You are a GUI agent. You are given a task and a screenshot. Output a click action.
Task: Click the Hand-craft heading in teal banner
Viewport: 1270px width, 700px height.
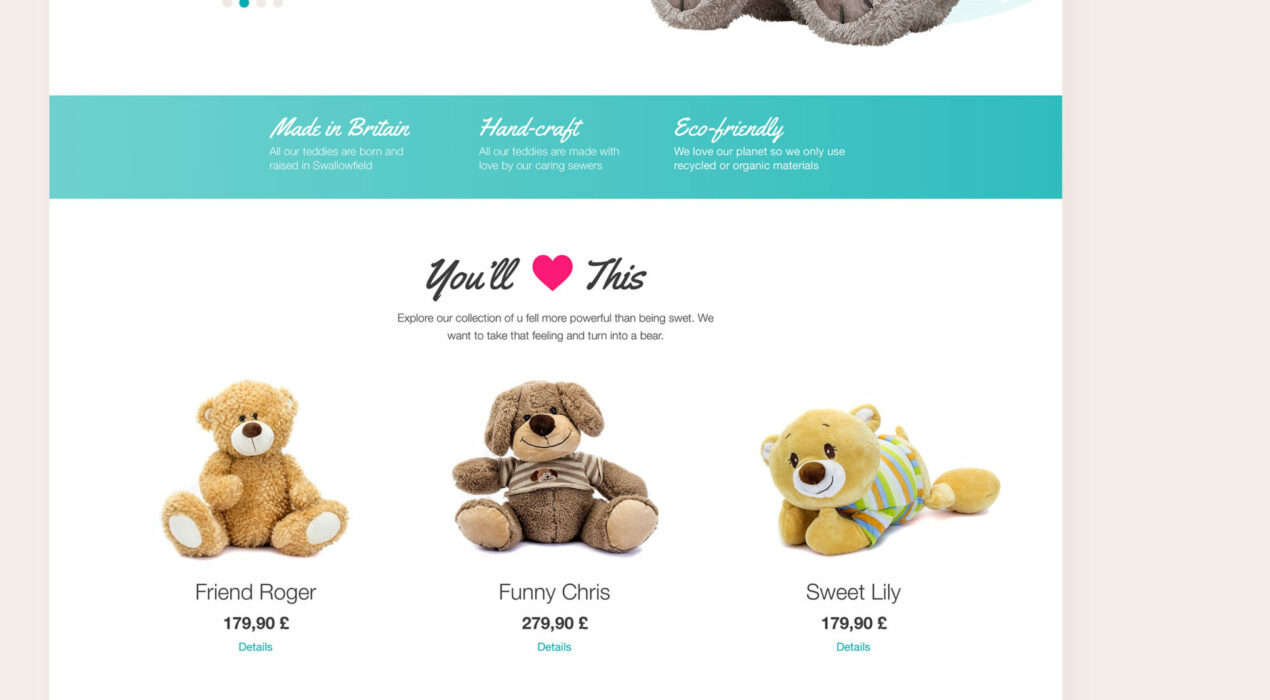[530, 128]
